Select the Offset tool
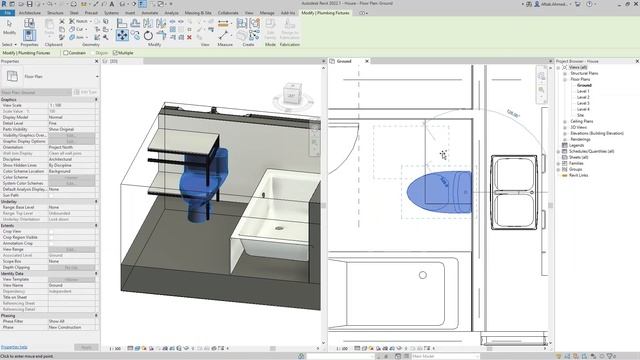Image resolution: width=640 pixels, height=360 pixels. [135, 23]
